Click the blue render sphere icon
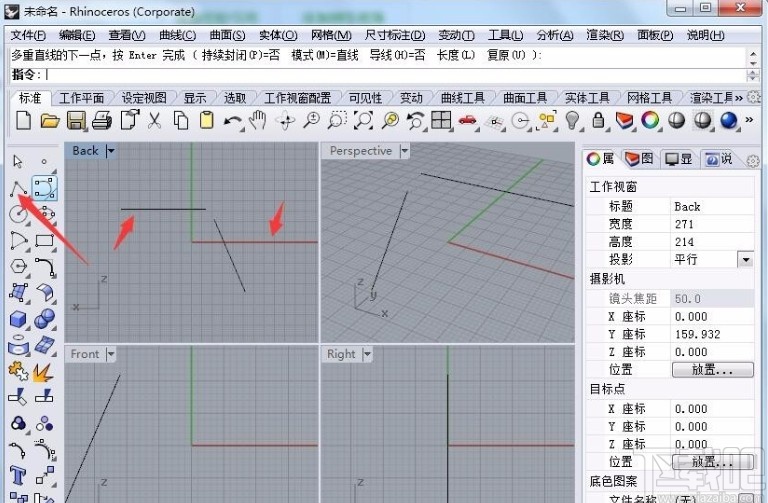Viewport: 768px width, 503px height. point(729,120)
